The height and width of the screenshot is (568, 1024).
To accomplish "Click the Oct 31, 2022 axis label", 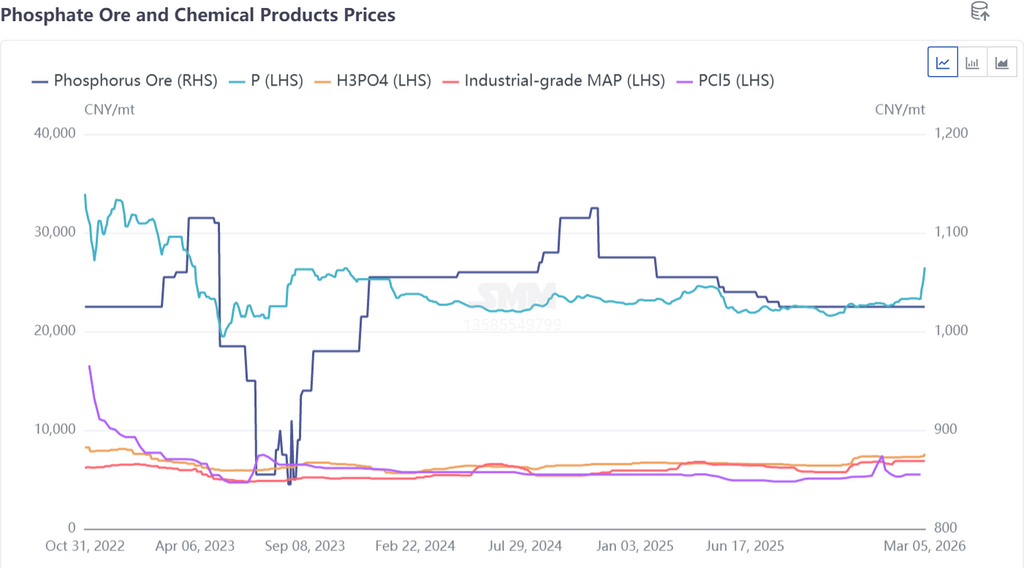I will (x=85, y=547).
